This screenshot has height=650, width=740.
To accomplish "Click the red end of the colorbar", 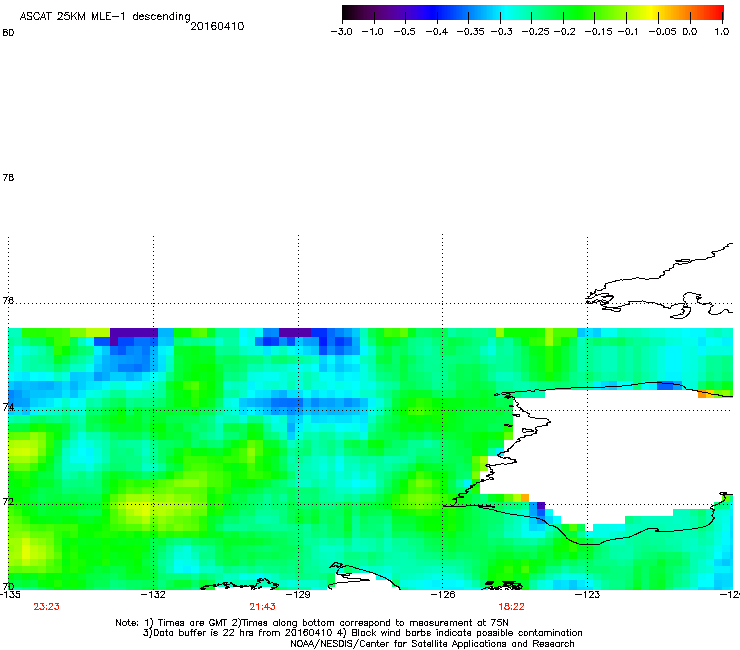I will [715, 13].
